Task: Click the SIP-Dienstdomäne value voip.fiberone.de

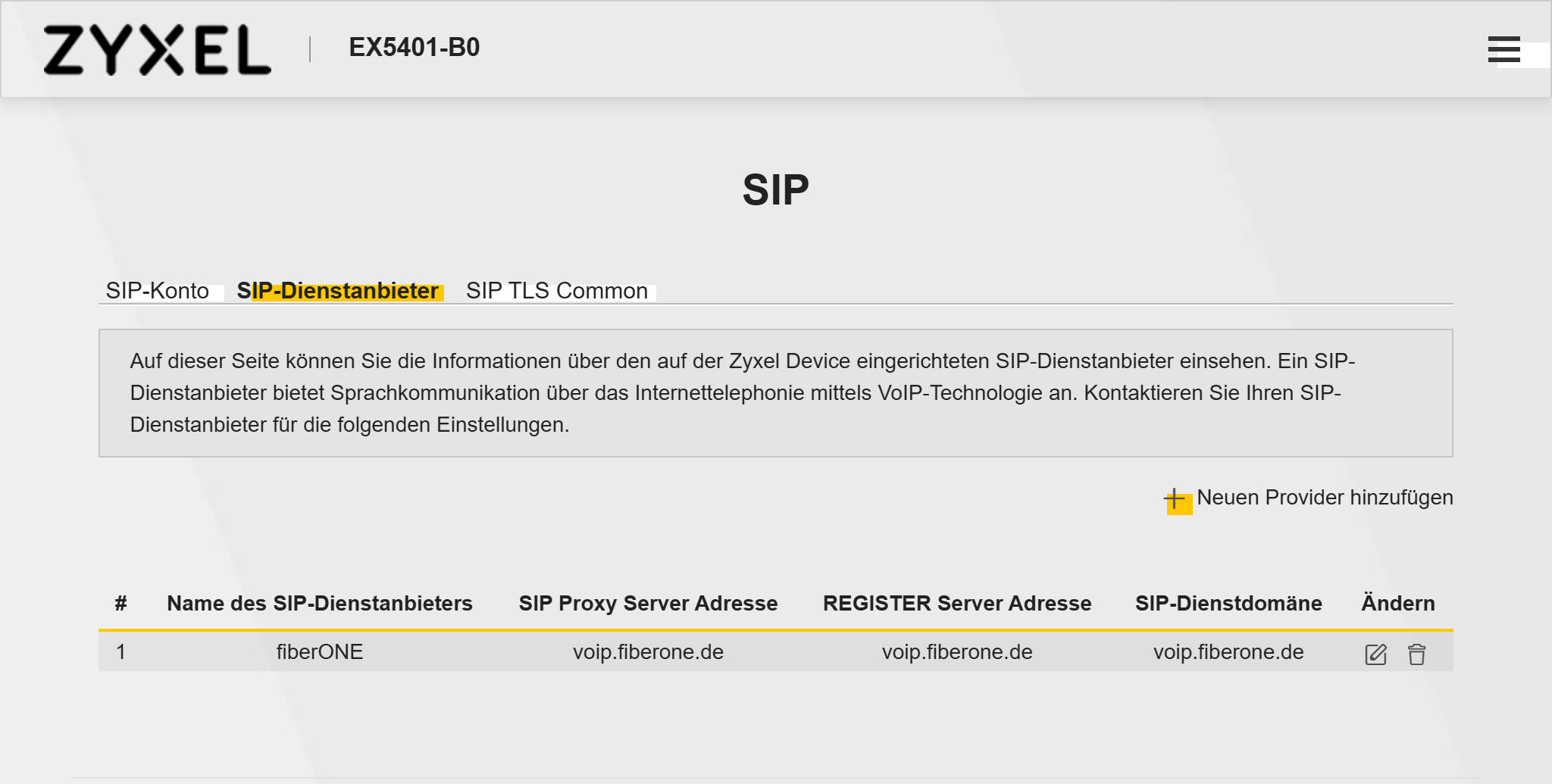Action: (x=1228, y=652)
